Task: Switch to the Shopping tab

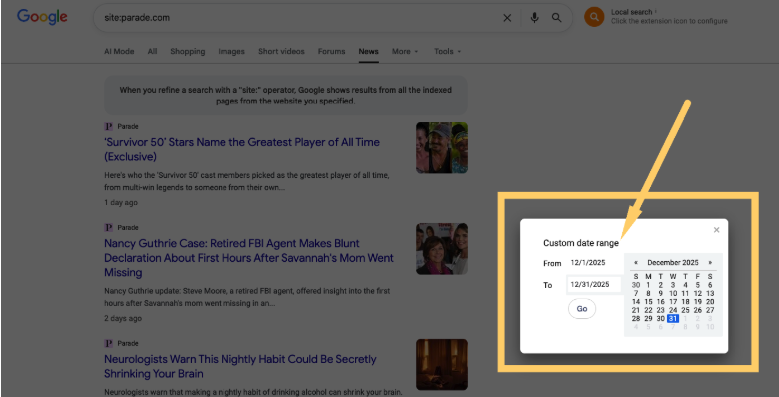Action: 187,51
